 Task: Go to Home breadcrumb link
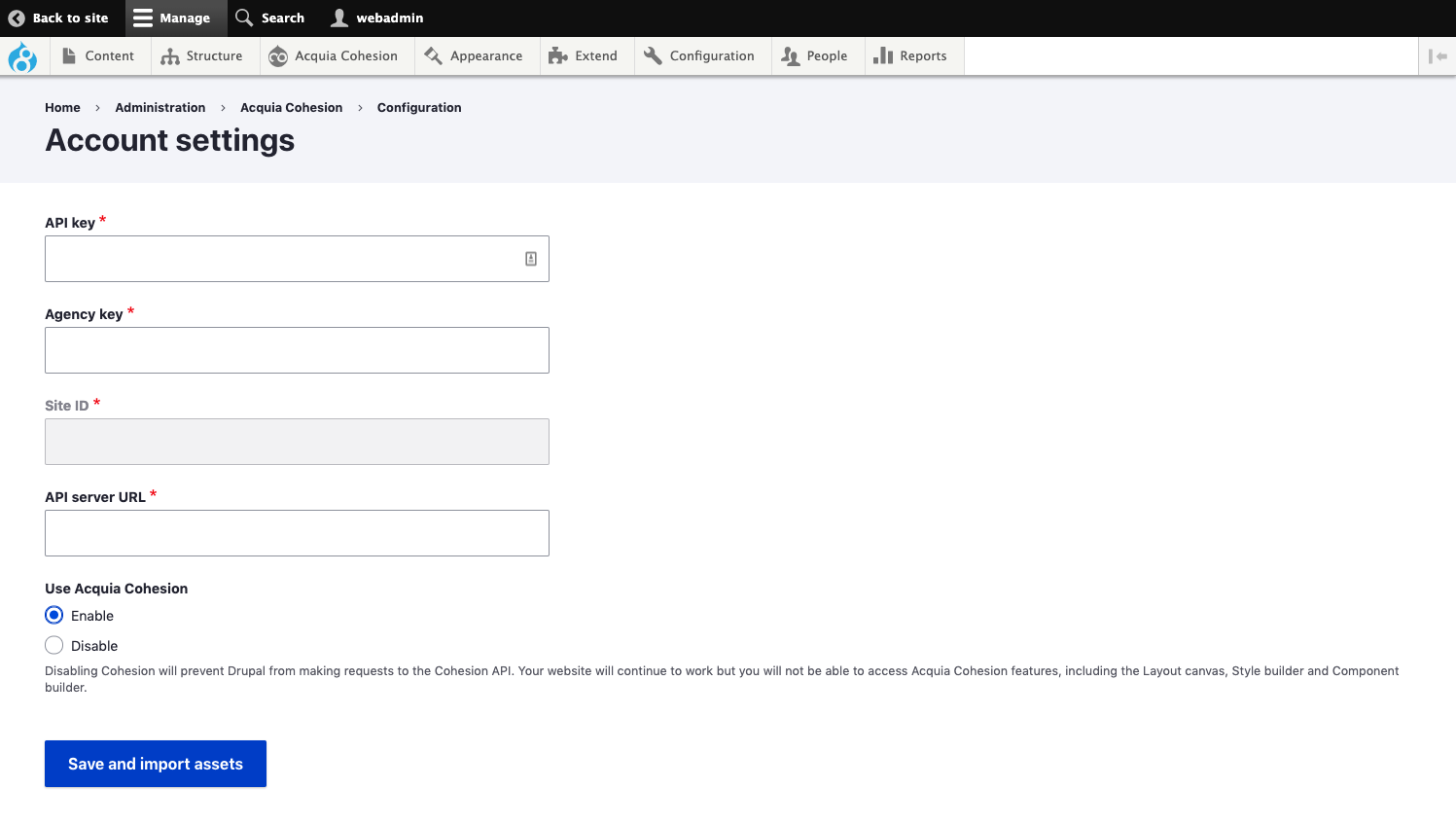click(x=62, y=107)
